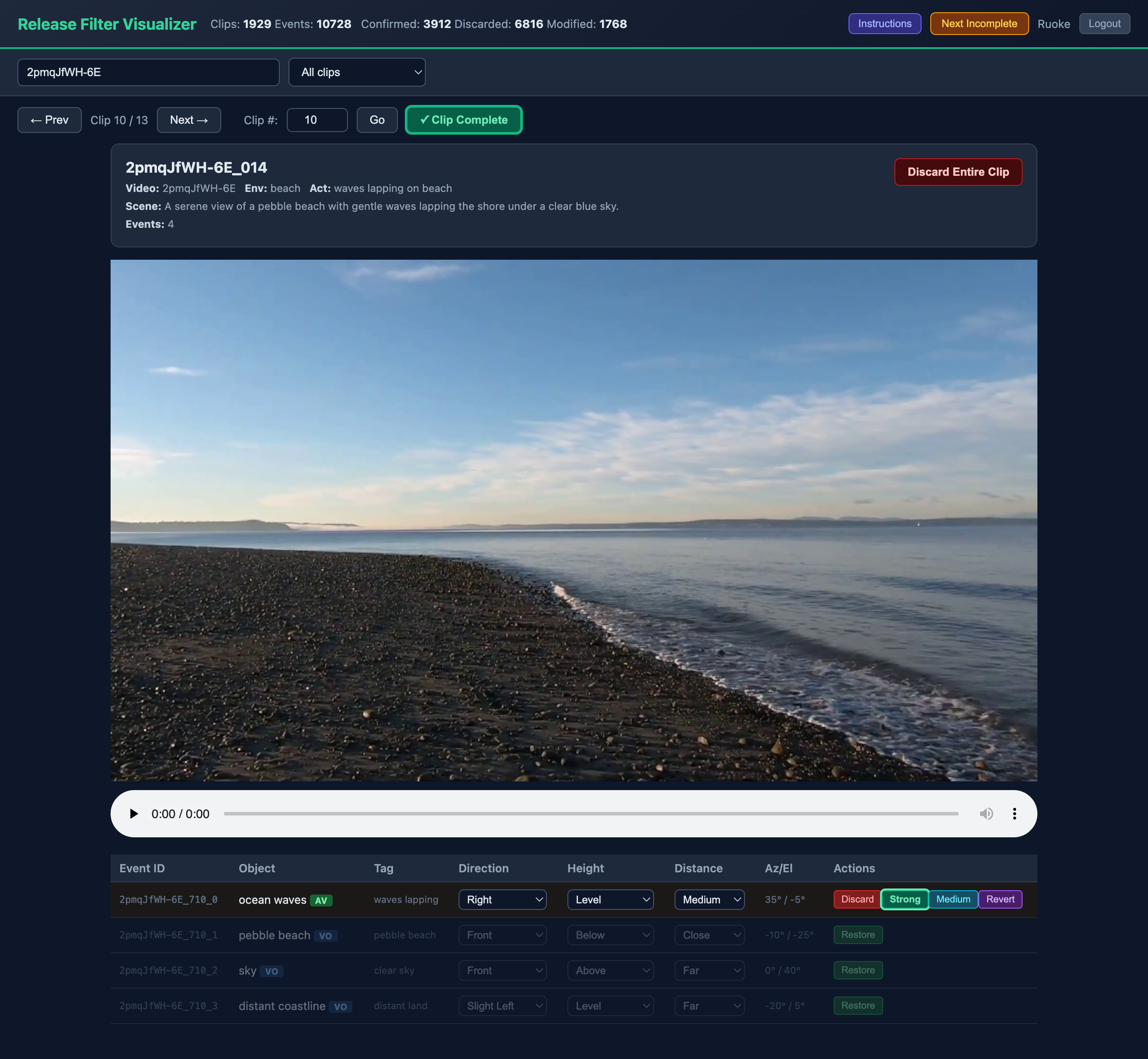The width and height of the screenshot is (1148, 1059).
Task: Discard the entire clip
Action: click(958, 172)
